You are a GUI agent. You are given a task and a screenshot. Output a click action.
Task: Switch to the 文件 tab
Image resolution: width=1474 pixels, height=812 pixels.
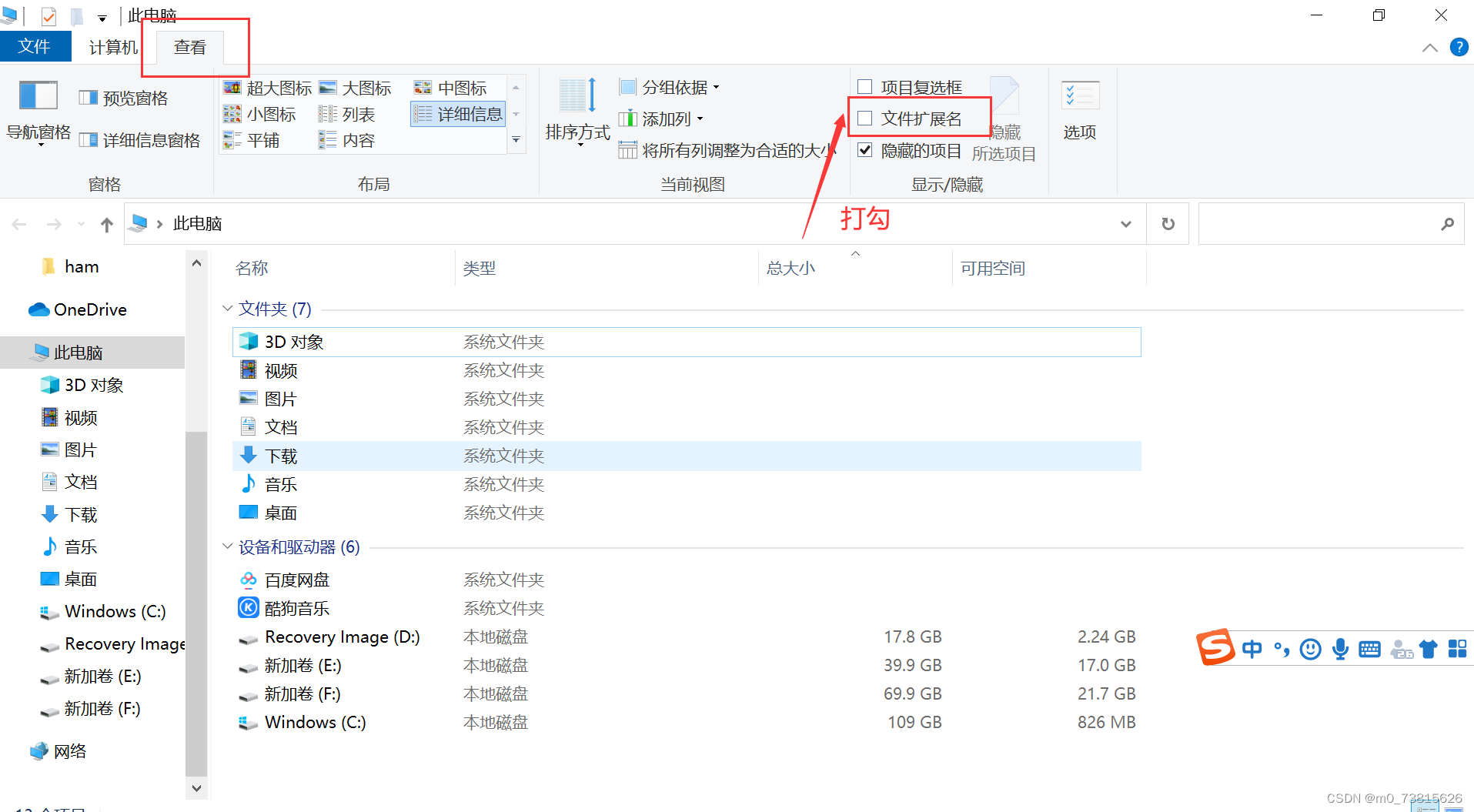35,46
